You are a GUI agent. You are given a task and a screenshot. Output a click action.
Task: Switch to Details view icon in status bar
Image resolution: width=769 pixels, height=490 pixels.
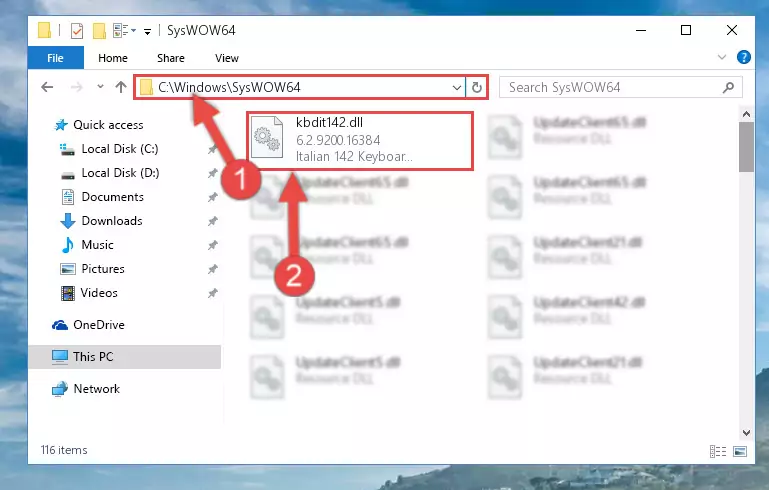tap(718, 451)
